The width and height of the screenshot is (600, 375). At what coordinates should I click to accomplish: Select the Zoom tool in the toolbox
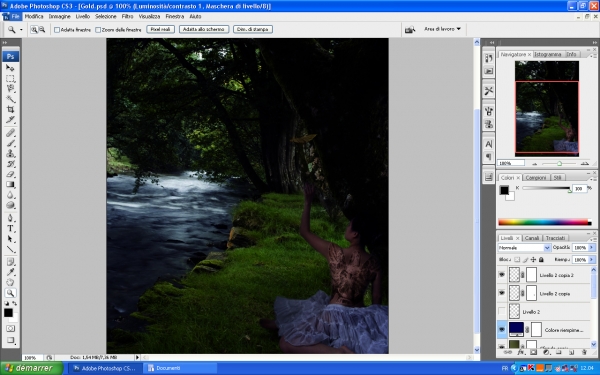coord(10,293)
